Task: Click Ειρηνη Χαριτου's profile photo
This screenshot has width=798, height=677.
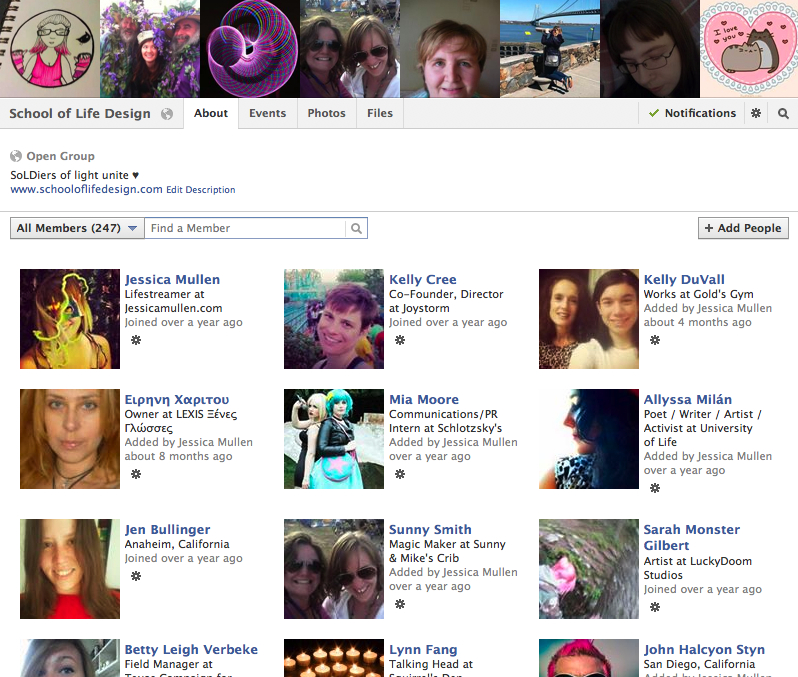Action: point(70,439)
